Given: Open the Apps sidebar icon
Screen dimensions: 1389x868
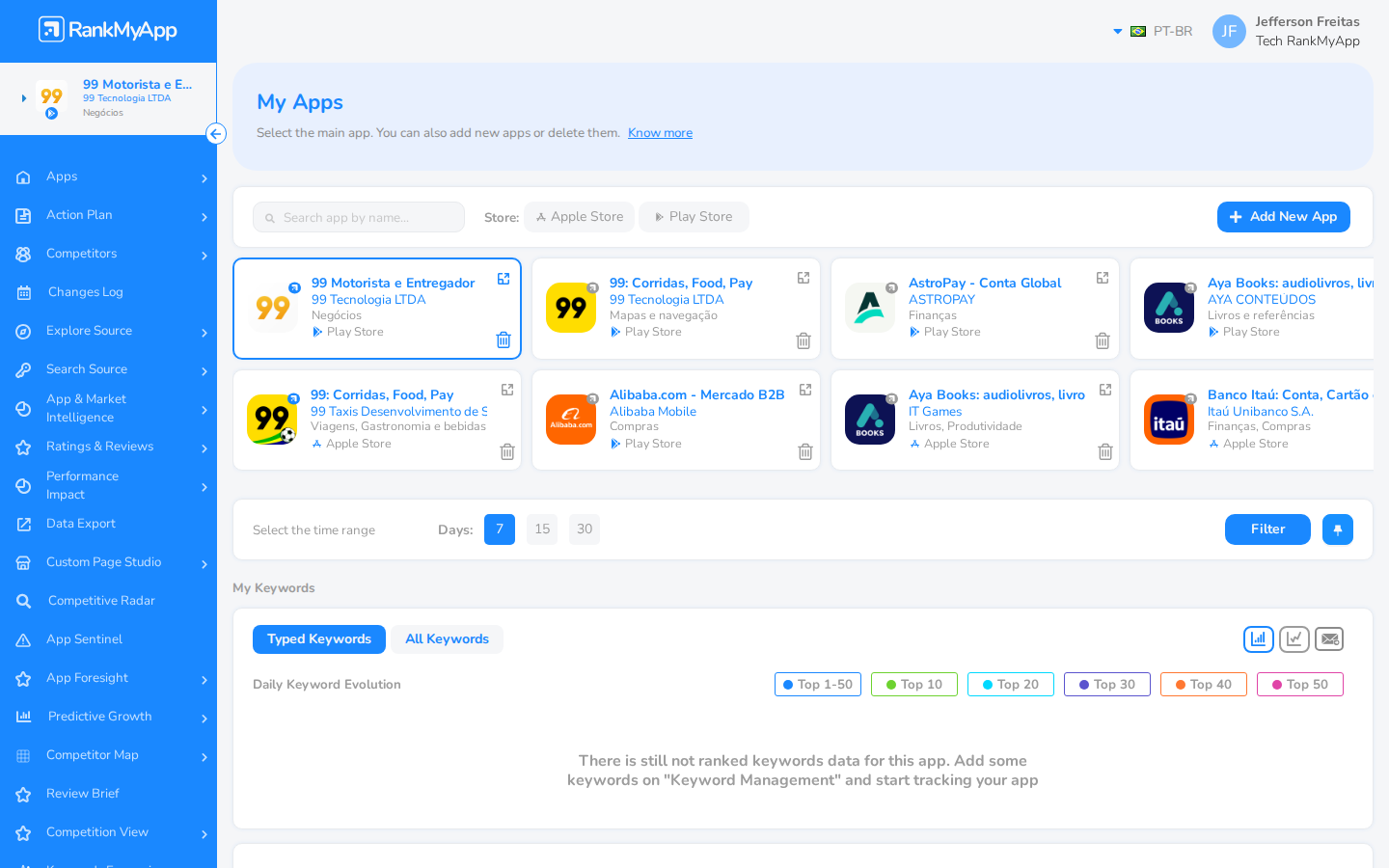Looking at the screenshot, I should coord(23,177).
